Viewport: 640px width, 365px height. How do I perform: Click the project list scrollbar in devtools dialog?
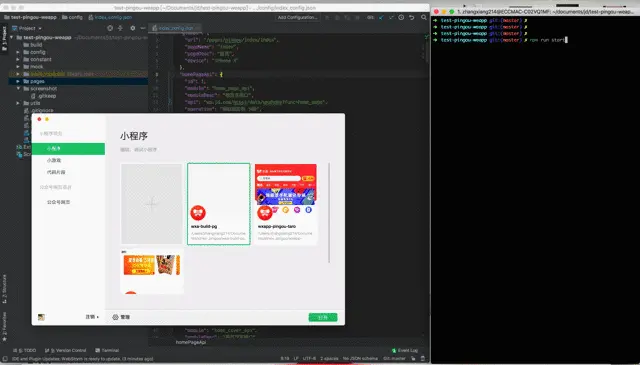click(x=329, y=212)
